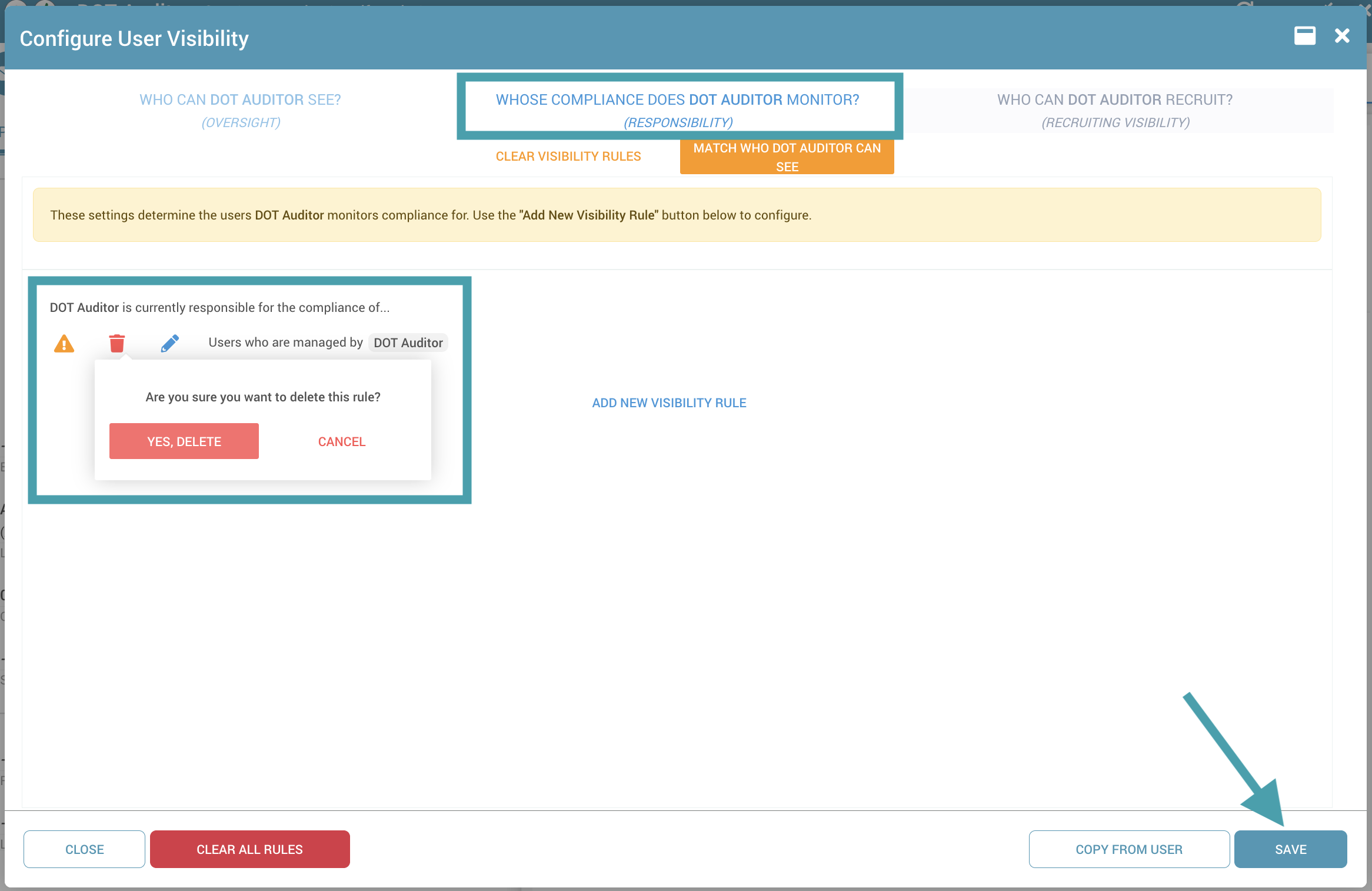
Task: Maximize the dialog using the window icon
Action: click(1304, 36)
